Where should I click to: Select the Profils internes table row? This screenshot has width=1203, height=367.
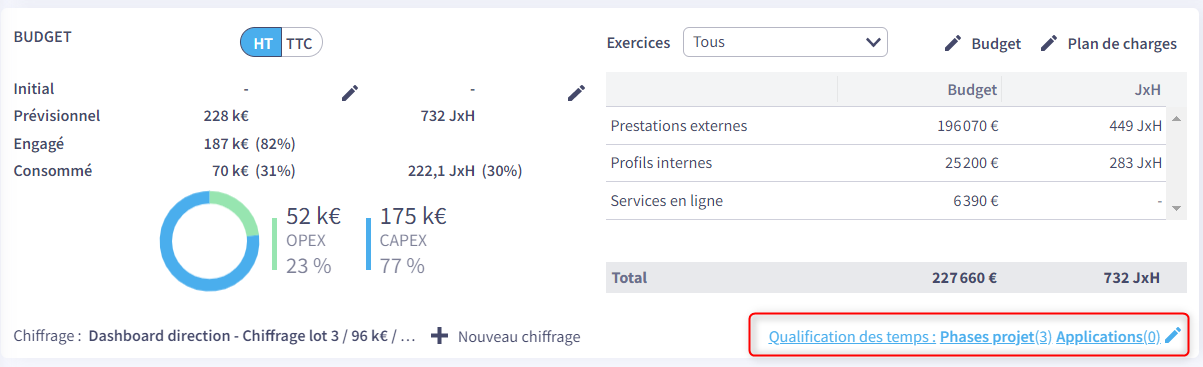click(x=886, y=163)
